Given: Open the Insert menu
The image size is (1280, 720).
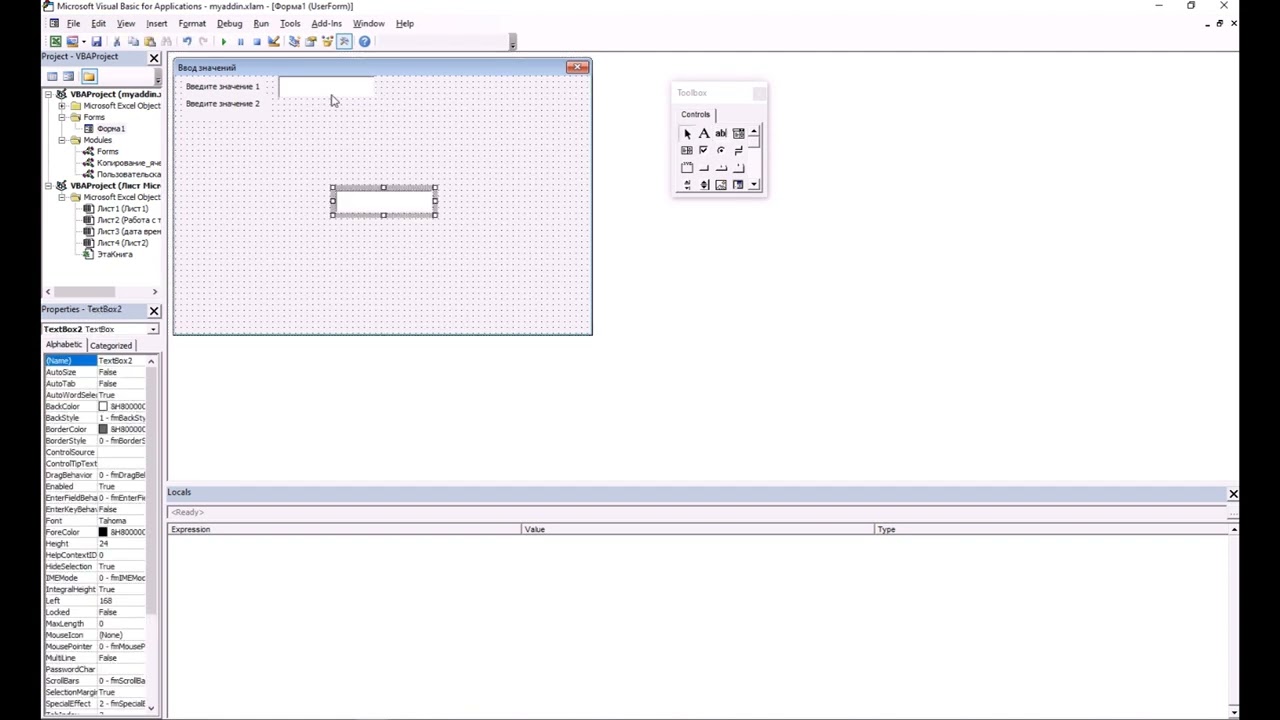Looking at the screenshot, I should pos(157,23).
